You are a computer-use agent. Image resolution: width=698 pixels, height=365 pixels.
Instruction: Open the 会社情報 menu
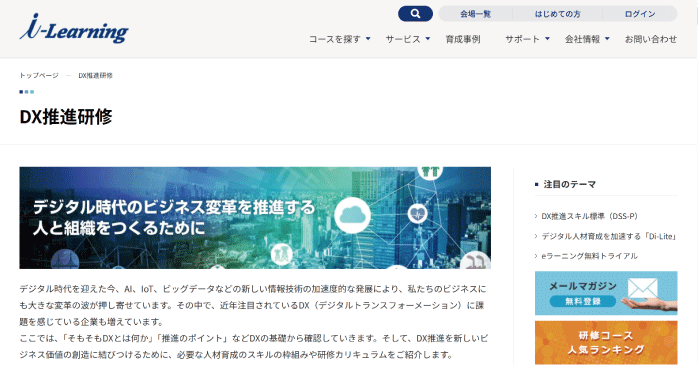(x=582, y=39)
